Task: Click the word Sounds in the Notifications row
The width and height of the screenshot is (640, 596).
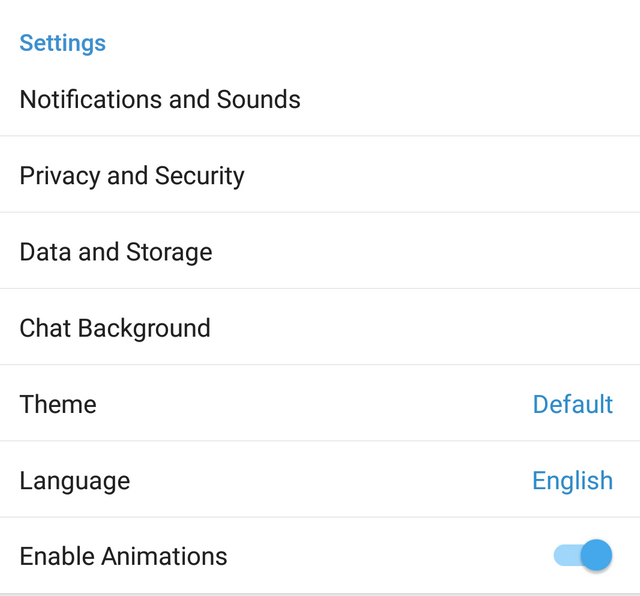Action: (x=263, y=100)
